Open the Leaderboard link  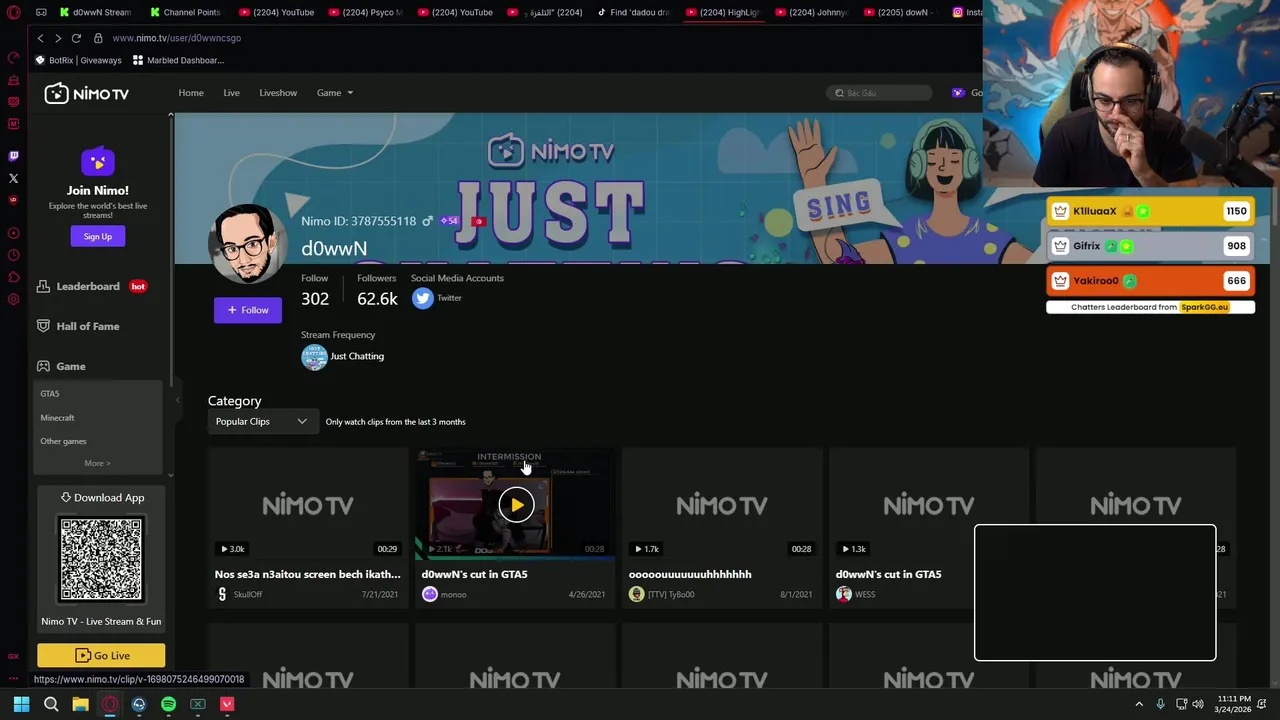click(88, 286)
